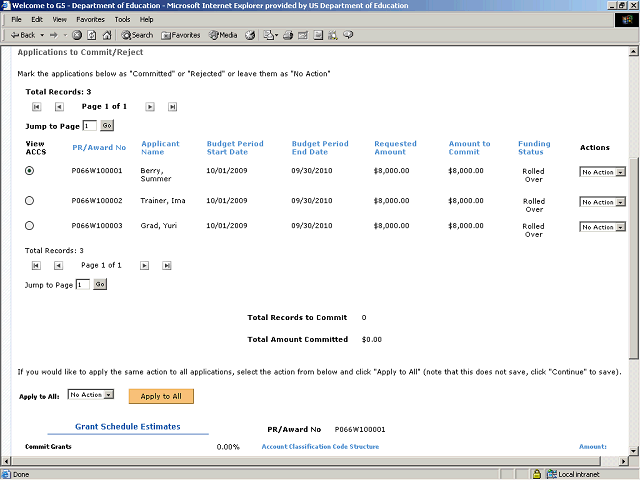Screen dimensions: 640x480
Task: Click the Forward arrow toolbar button
Action: tap(54, 36)
